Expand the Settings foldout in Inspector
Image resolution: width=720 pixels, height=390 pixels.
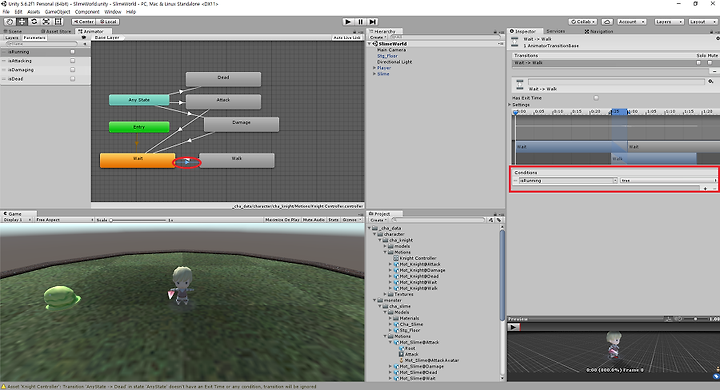pyautogui.click(x=510, y=105)
